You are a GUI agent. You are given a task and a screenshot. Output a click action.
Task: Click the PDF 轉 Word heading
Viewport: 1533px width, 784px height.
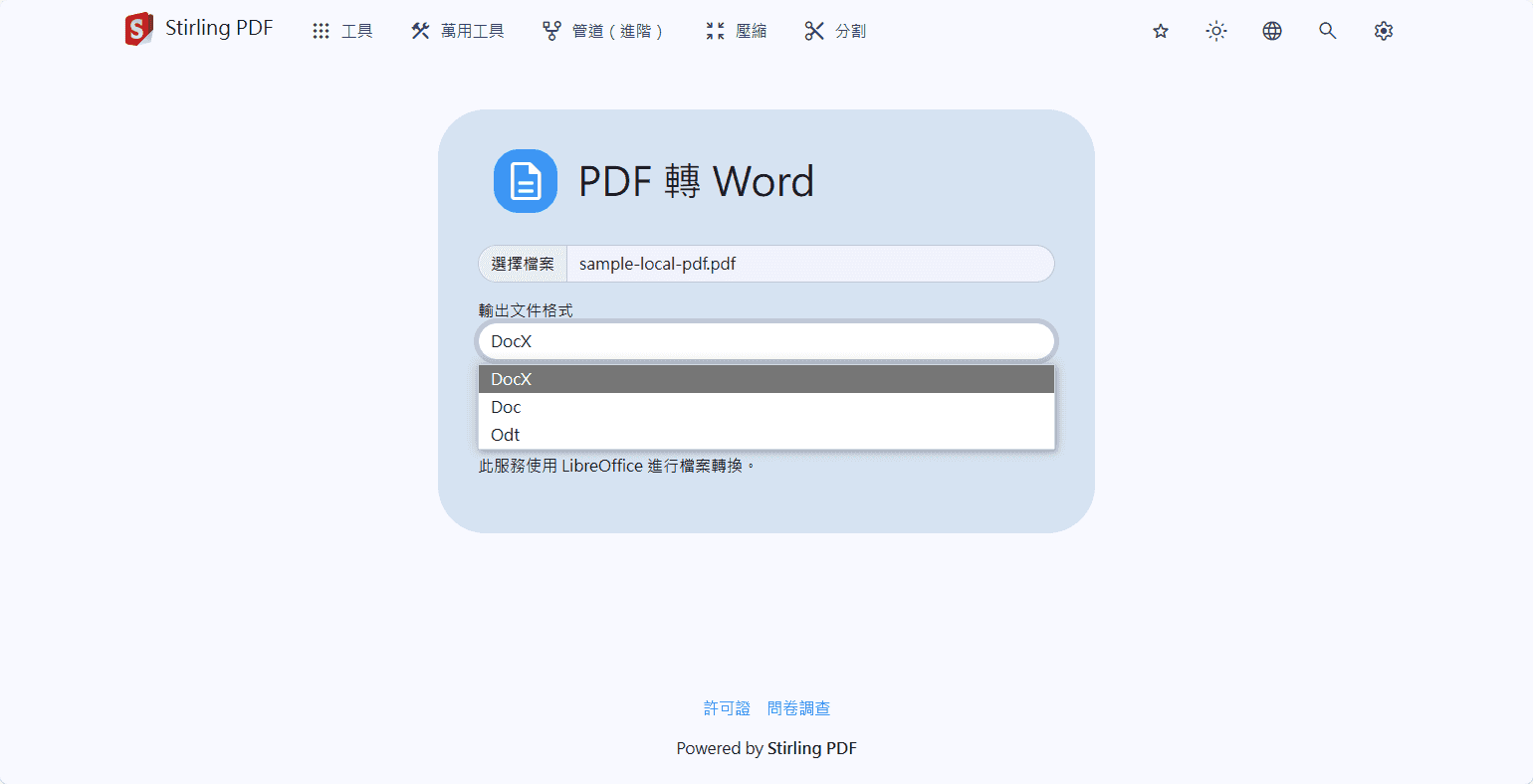(x=697, y=182)
